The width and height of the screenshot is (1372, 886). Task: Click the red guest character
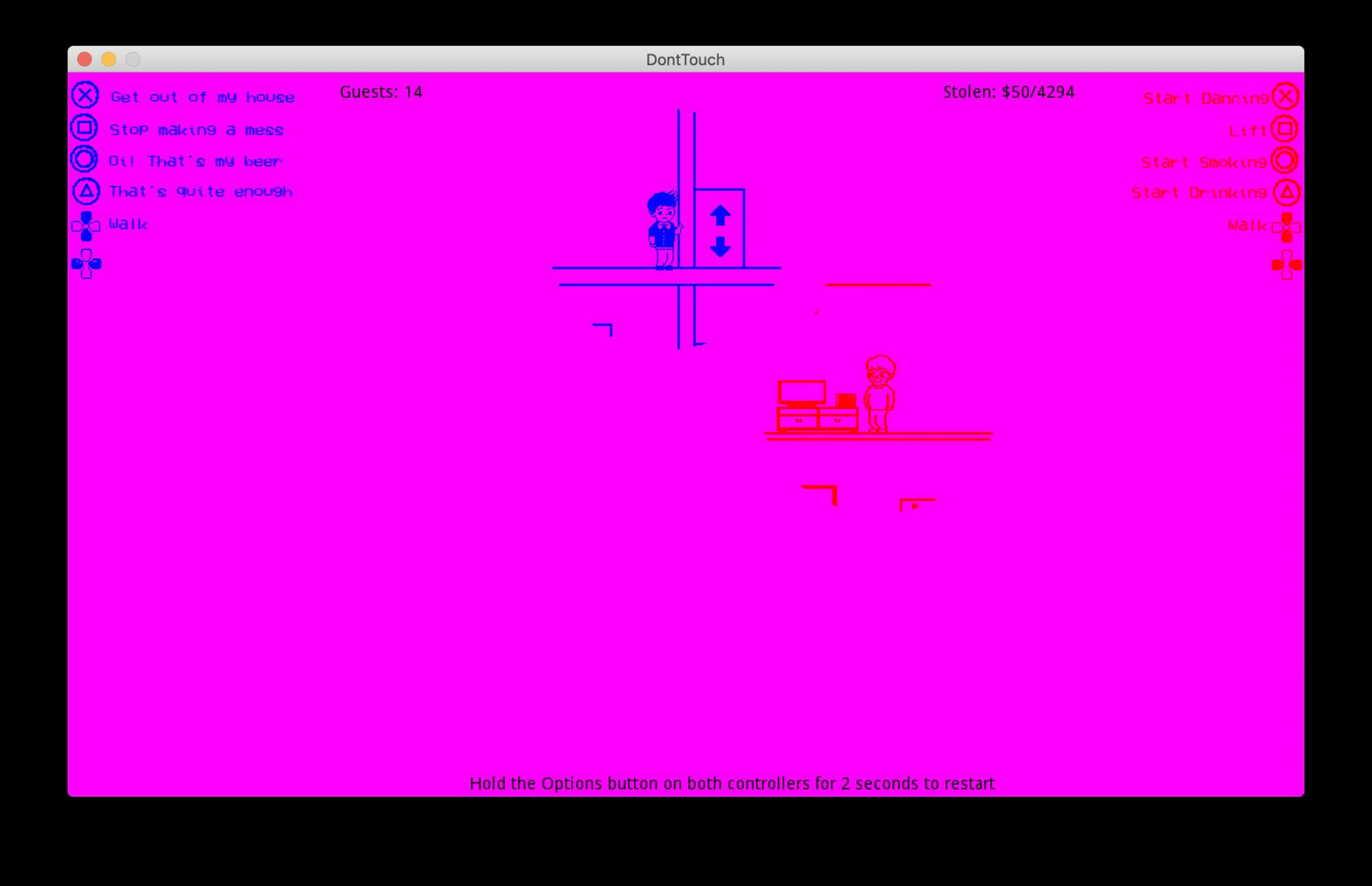point(880,394)
